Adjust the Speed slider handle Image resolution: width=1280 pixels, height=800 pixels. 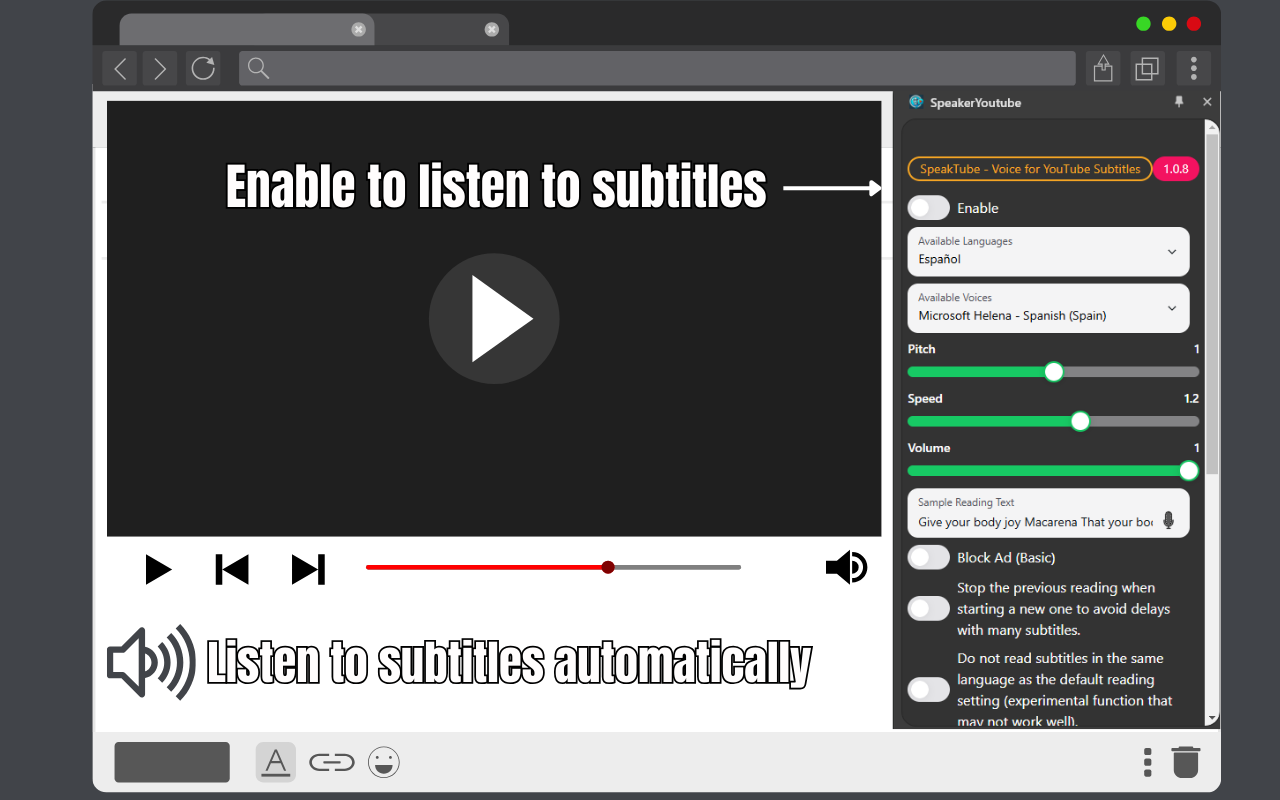point(1080,421)
